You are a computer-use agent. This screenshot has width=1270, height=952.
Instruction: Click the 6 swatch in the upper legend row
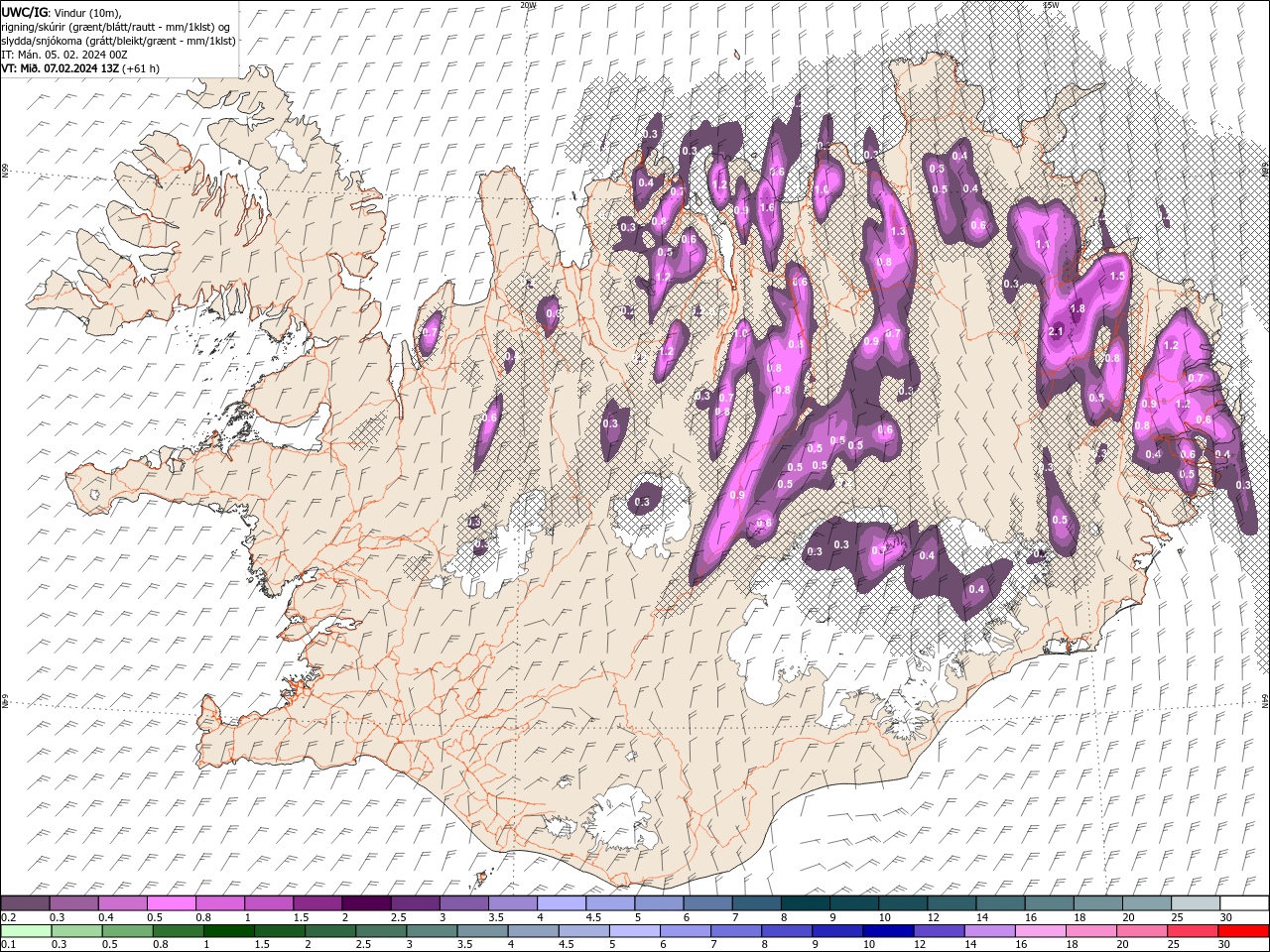click(x=707, y=903)
